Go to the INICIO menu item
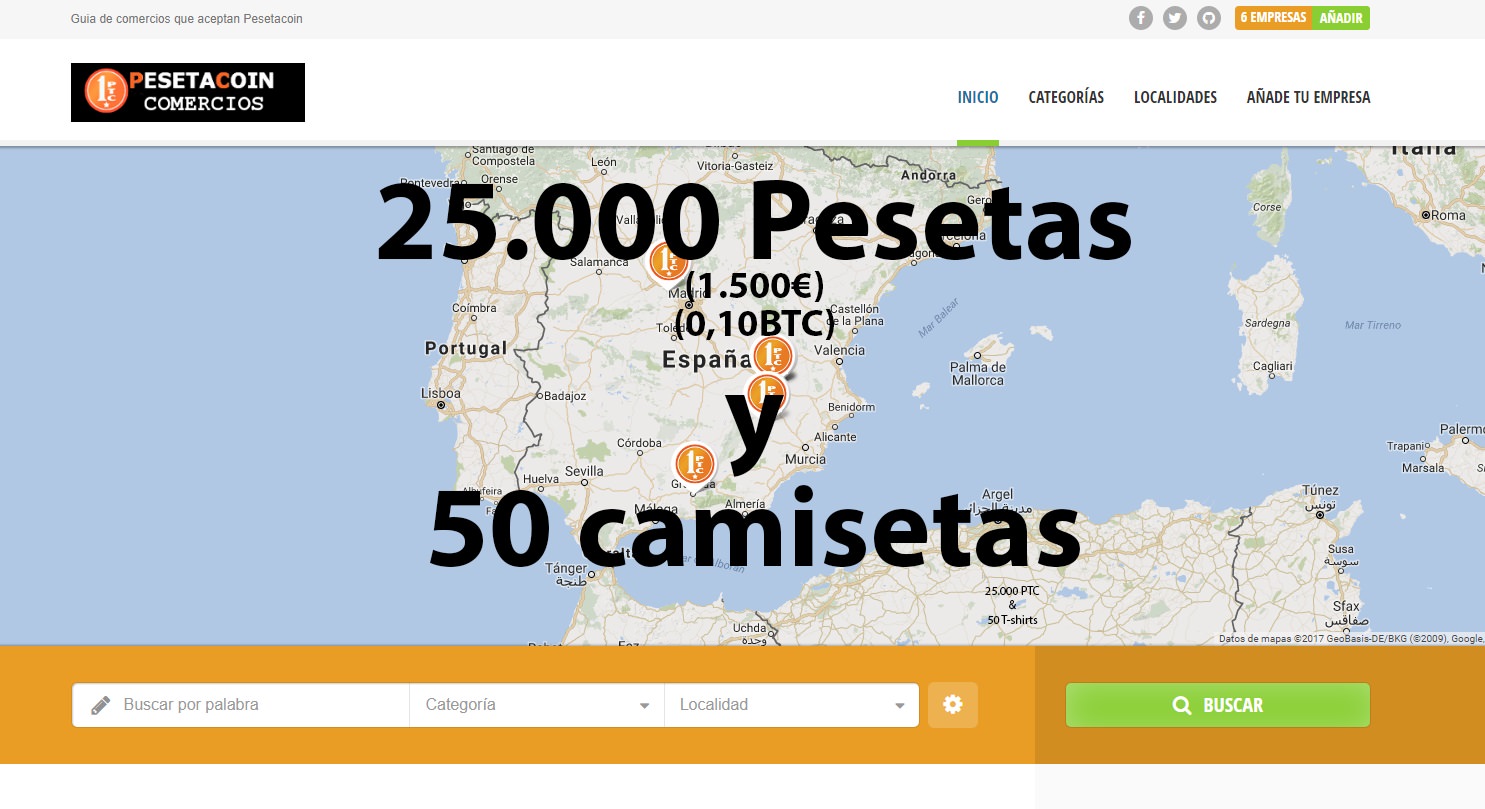The height and width of the screenshot is (809, 1485). click(x=978, y=97)
